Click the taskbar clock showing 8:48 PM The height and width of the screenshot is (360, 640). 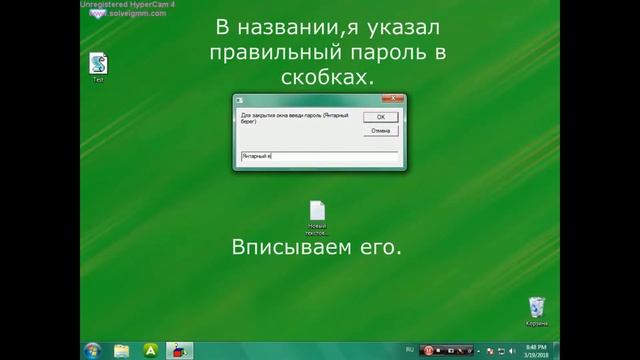536,351
